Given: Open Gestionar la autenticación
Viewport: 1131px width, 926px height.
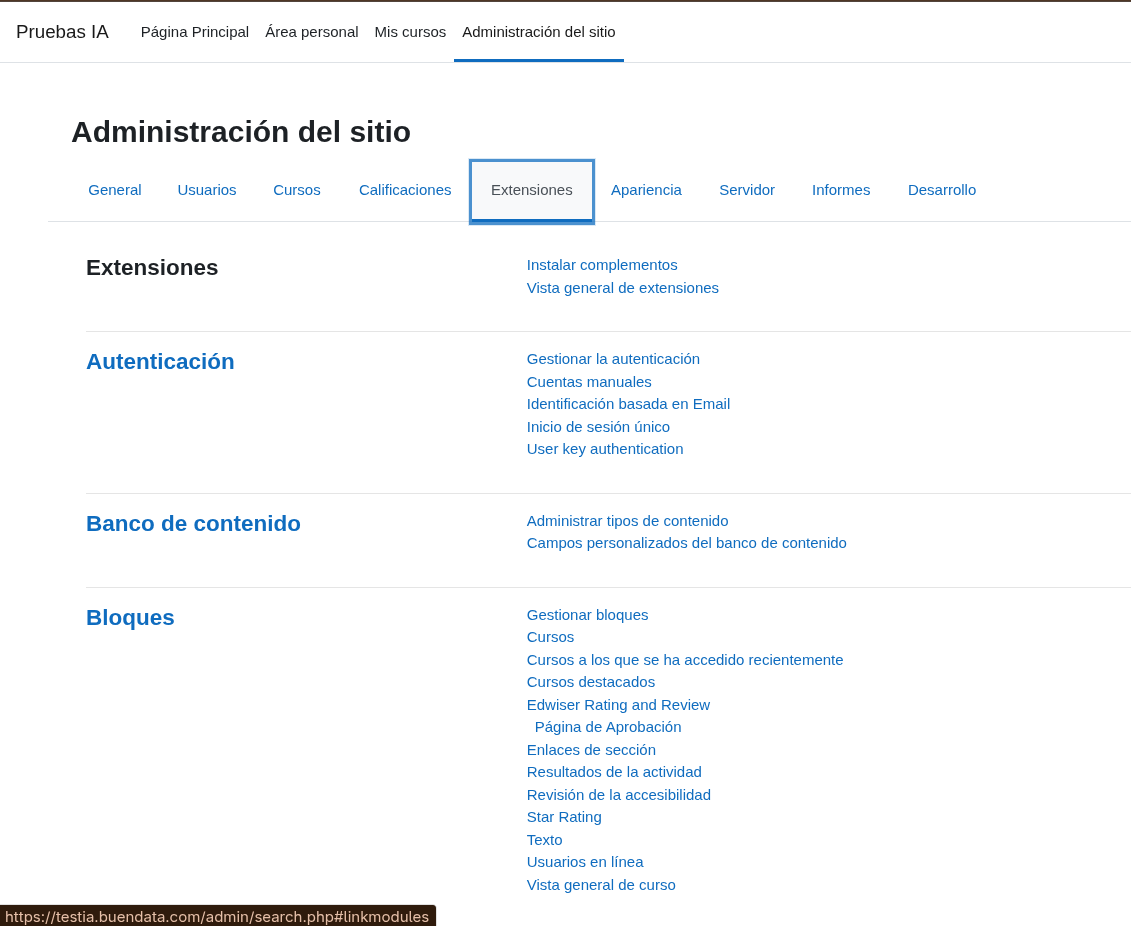Looking at the screenshot, I should (x=613, y=358).
